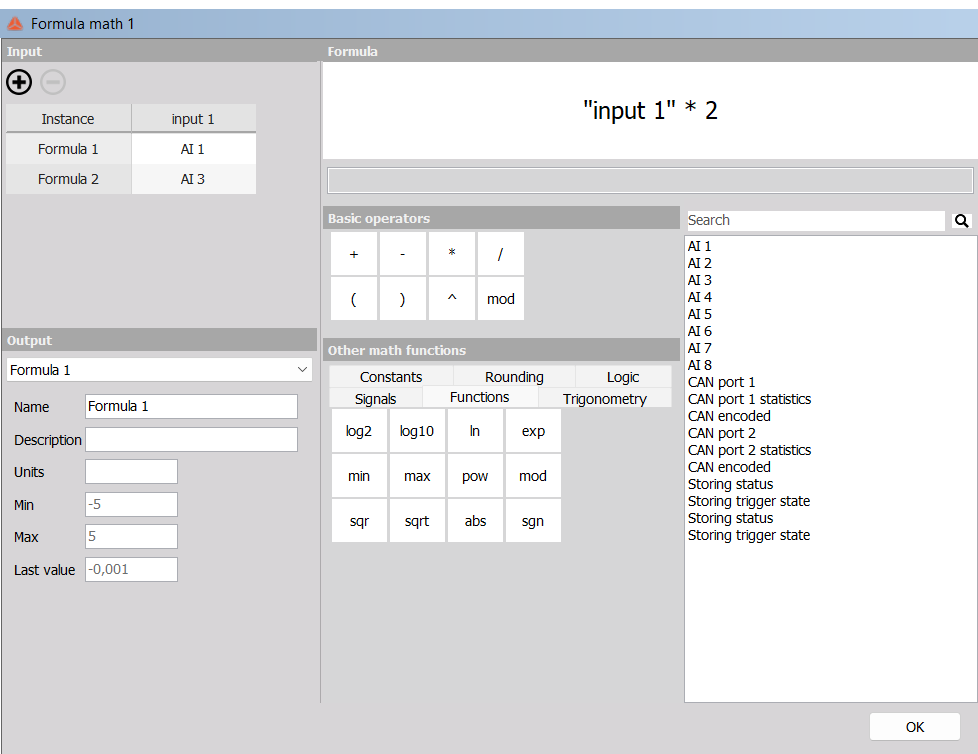This screenshot has width=978, height=754.
Task: Select AI 6 in channel list
Action: click(700, 331)
